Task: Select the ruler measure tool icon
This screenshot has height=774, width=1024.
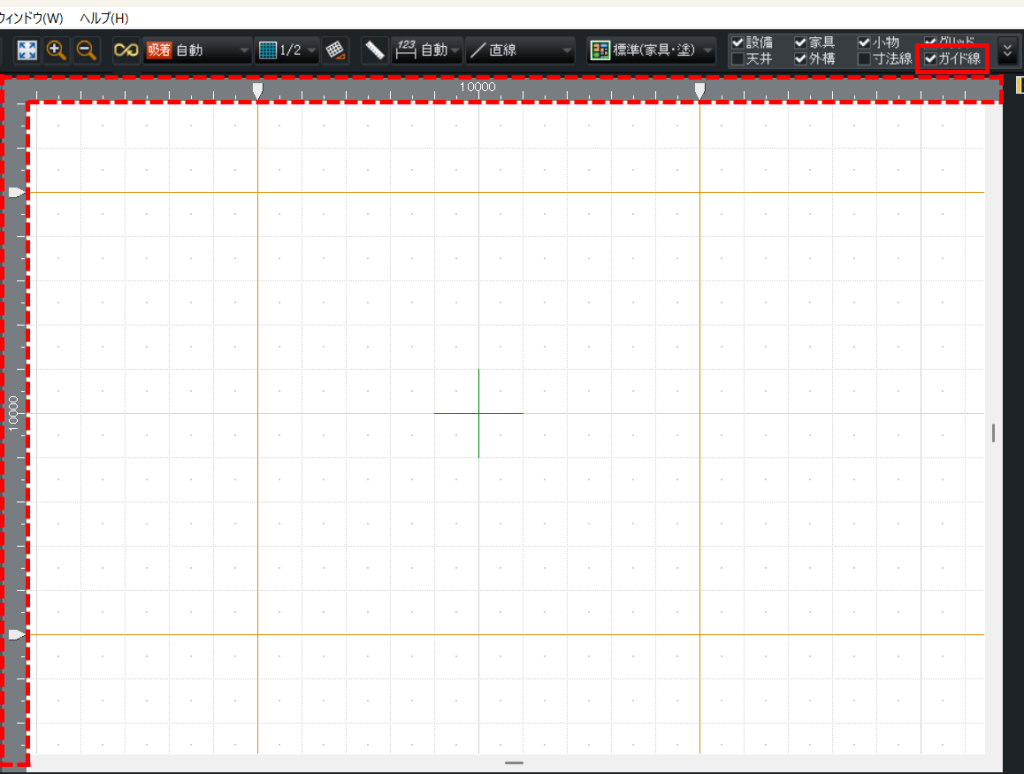Action: (375, 50)
